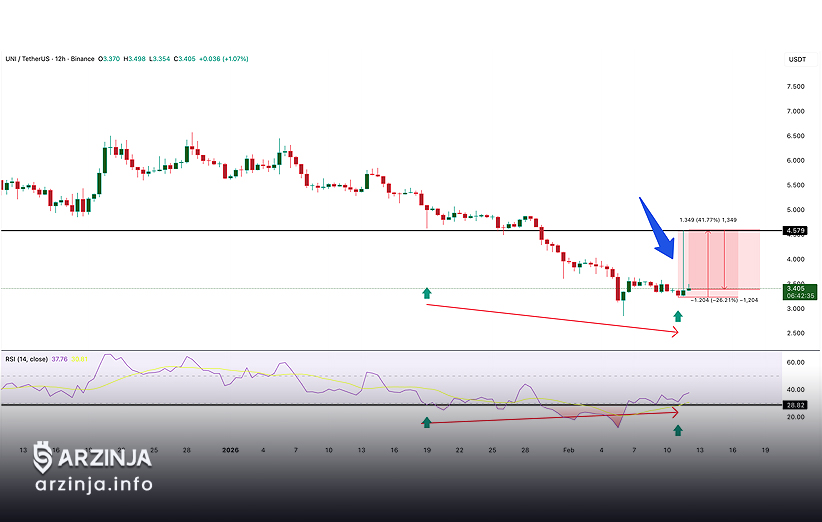Click the 28.62 RSI level label
This screenshot has width=822, height=522.
(x=797, y=405)
